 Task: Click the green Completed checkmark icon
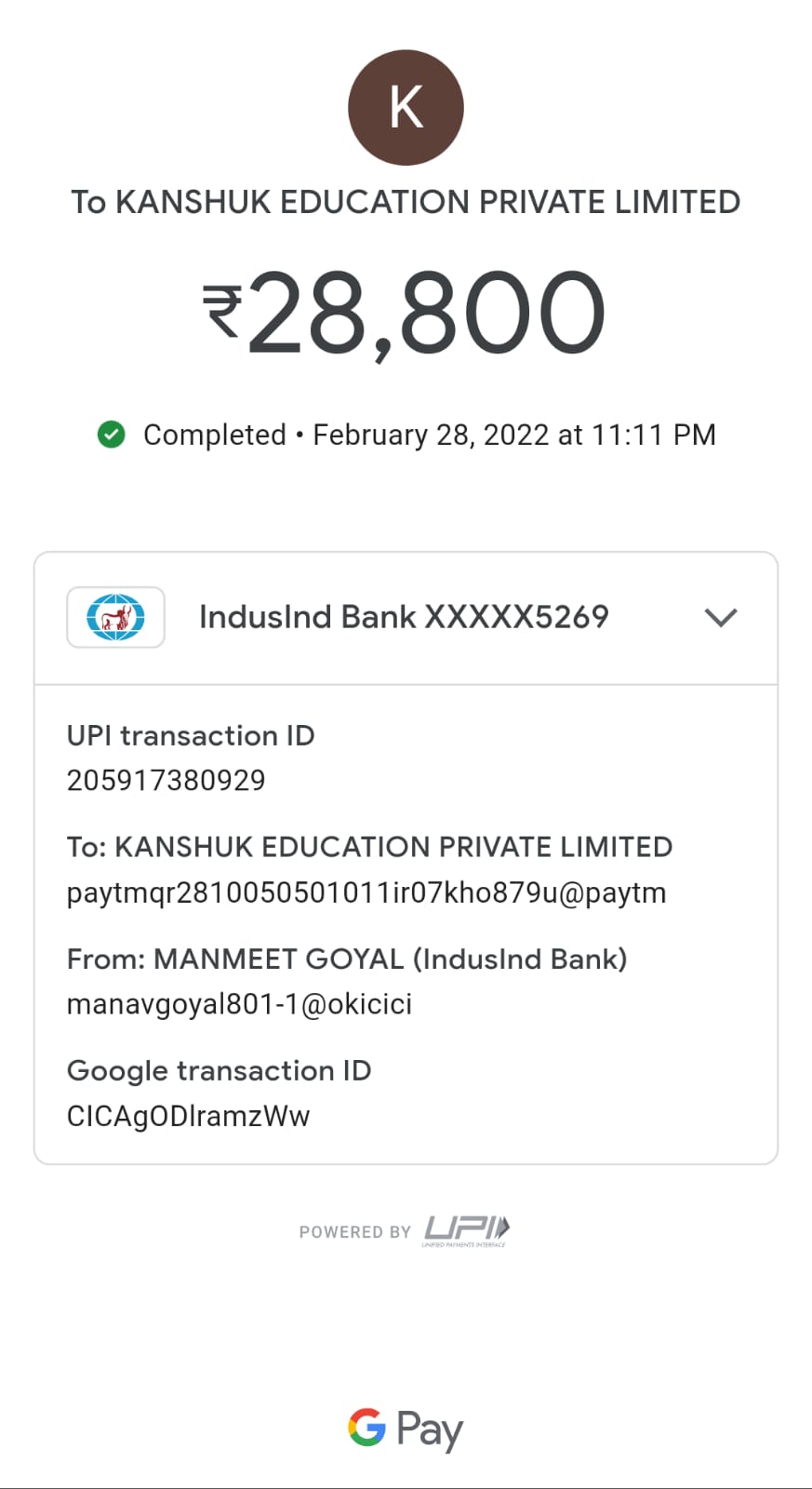[x=112, y=435]
